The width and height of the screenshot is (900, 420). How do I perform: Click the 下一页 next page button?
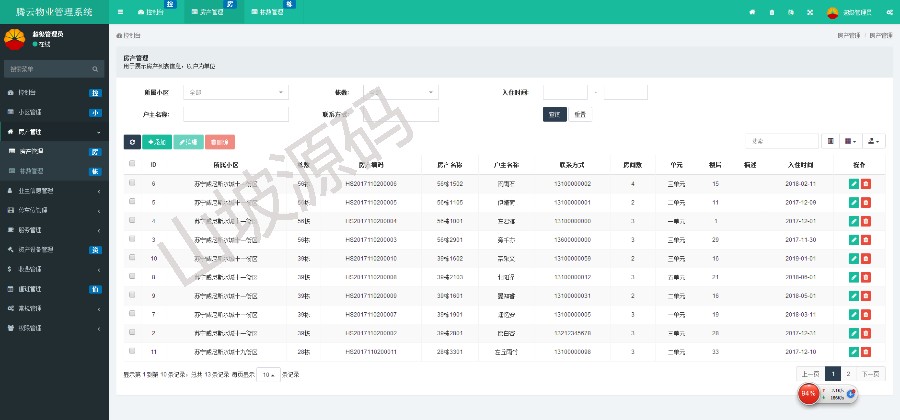point(870,374)
